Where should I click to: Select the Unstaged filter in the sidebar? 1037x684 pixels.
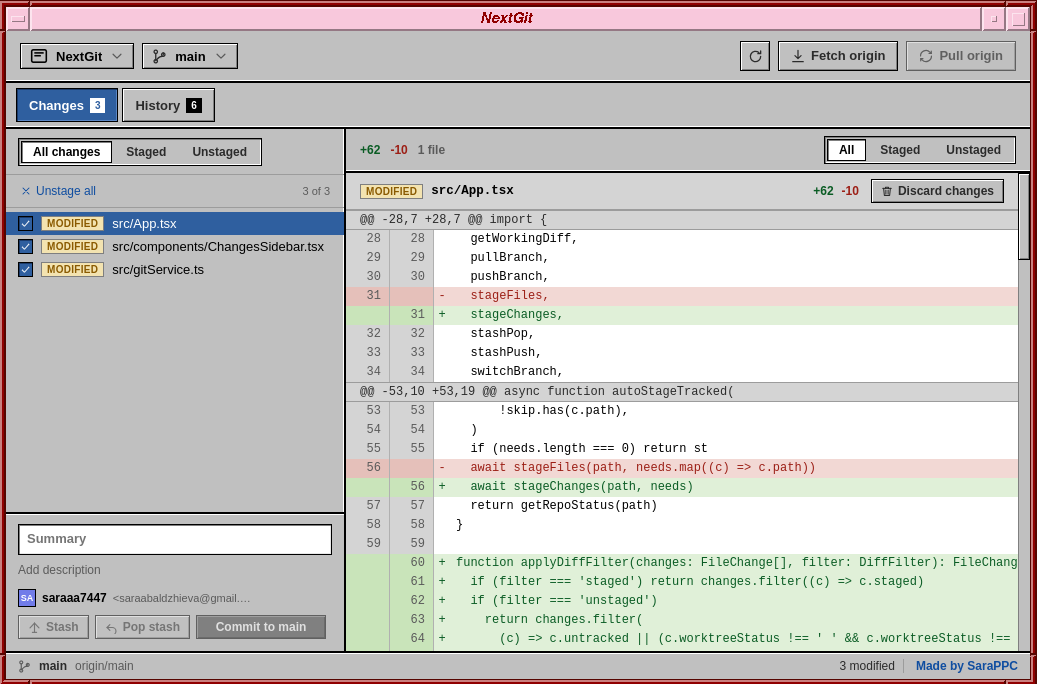click(220, 152)
